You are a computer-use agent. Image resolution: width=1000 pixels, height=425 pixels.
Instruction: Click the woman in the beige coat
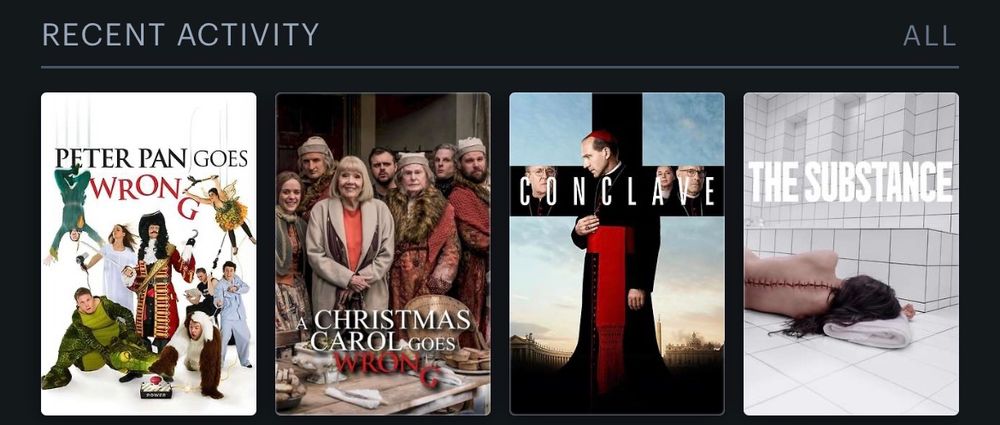pos(350,239)
